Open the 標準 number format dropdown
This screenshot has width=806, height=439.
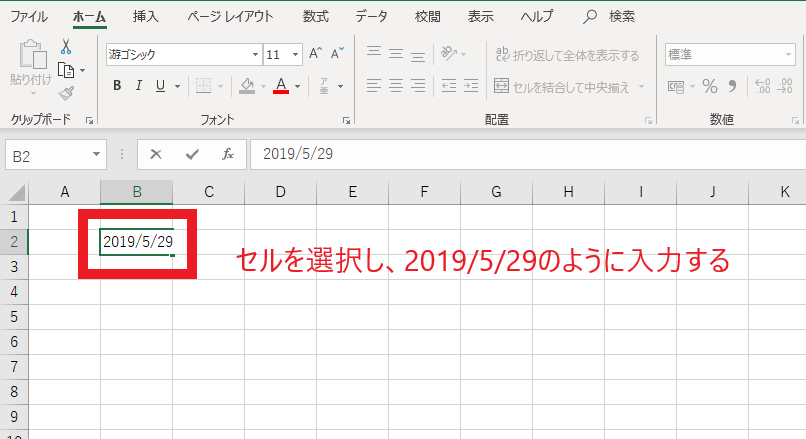click(789, 54)
